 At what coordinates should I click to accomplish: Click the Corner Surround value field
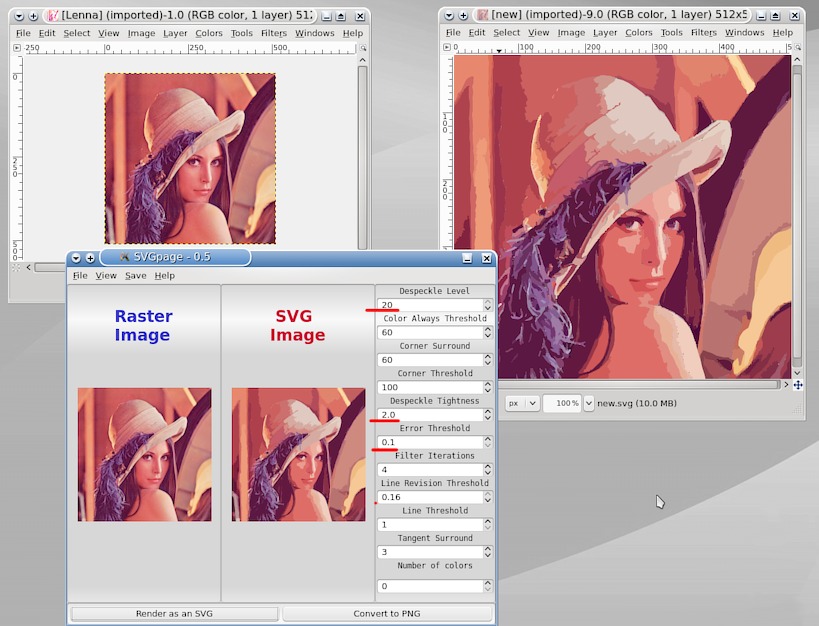[x=430, y=360]
